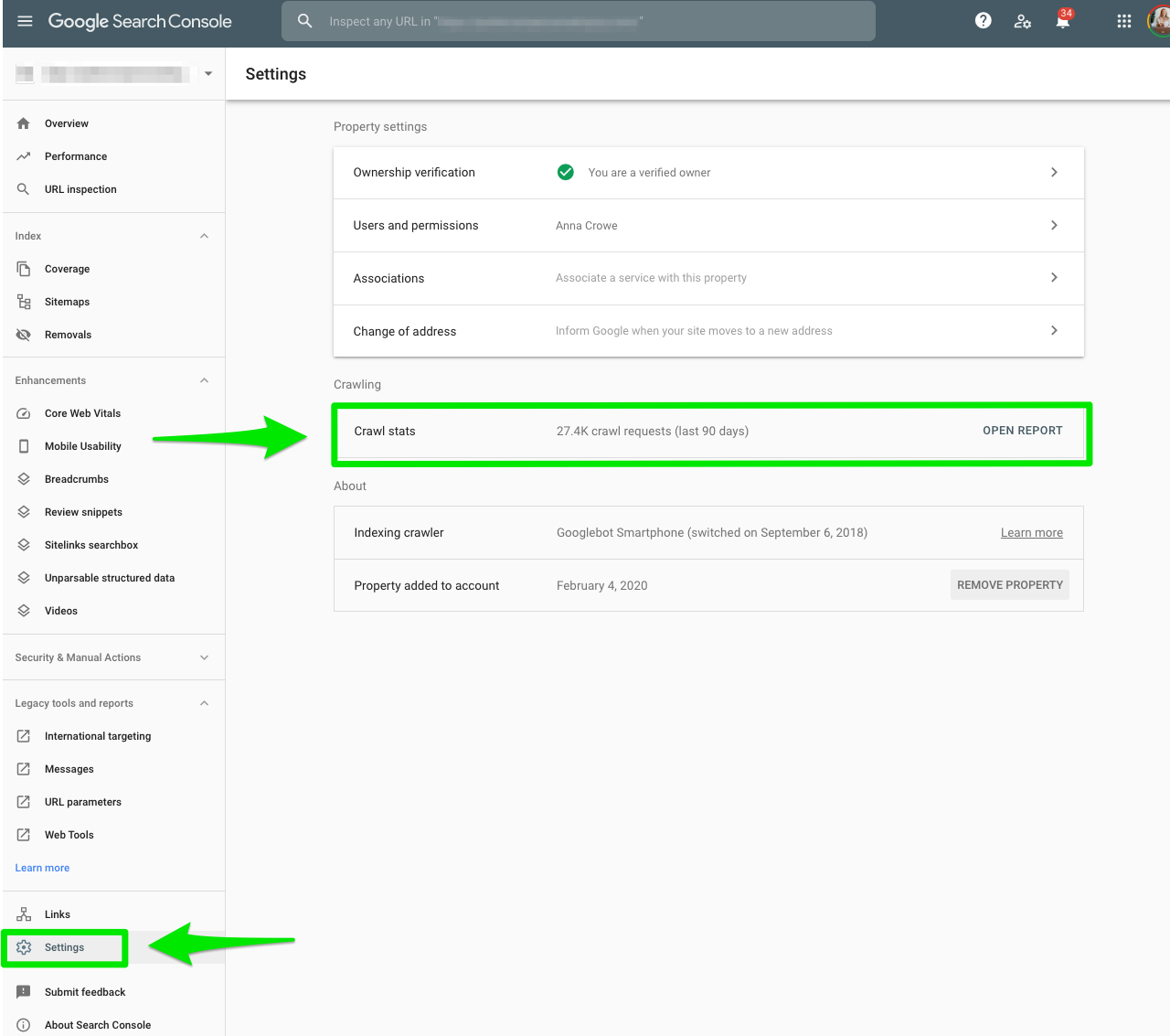Click Submit feedback link
Viewport: 1170px width, 1036px height.
coord(85,992)
